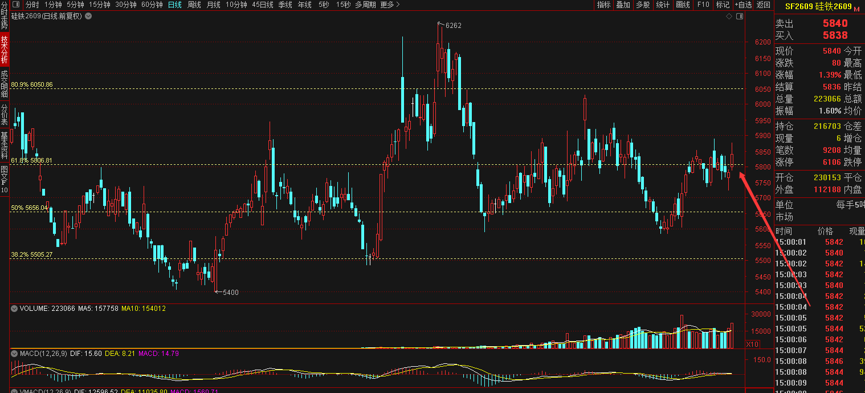Viewport: 865px width, 393px height.
Task: Select the 1分钟 period
Action: coord(54,4)
